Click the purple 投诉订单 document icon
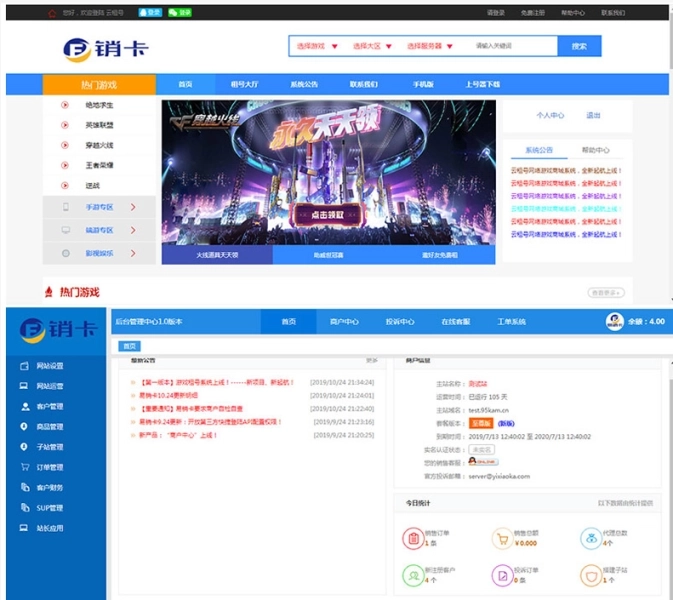673x600 pixels. click(x=503, y=576)
